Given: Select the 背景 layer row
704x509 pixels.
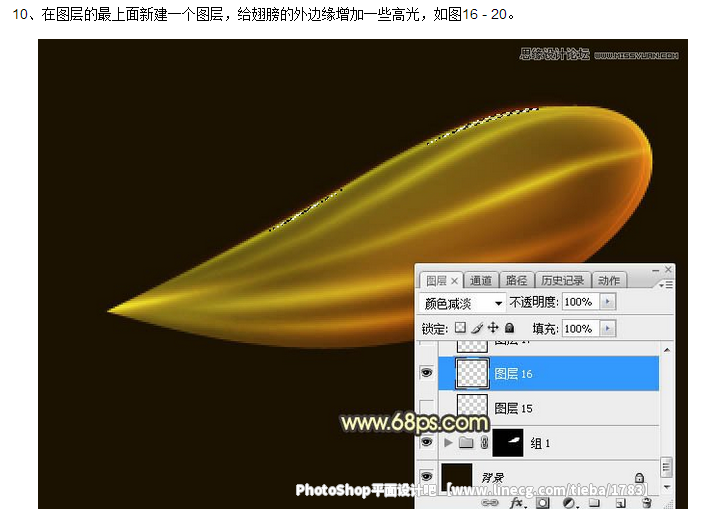Looking at the screenshot, I should (x=548, y=478).
